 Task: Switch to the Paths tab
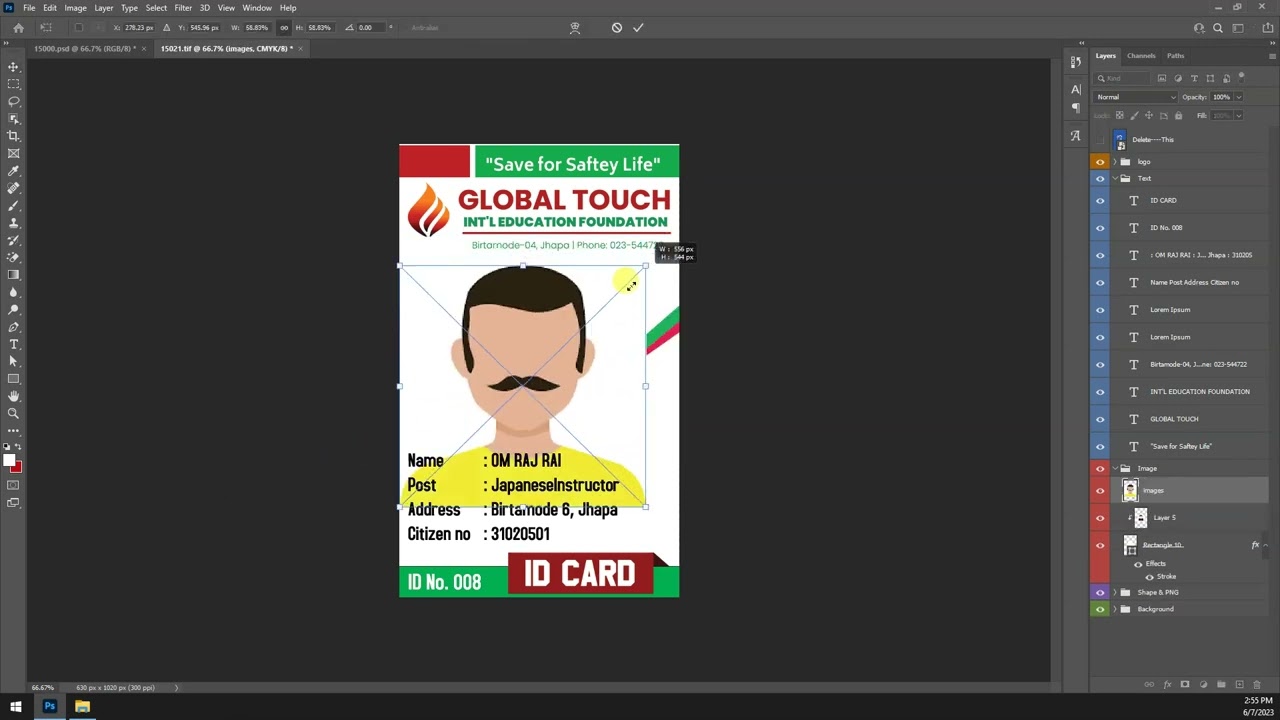(x=1176, y=56)
